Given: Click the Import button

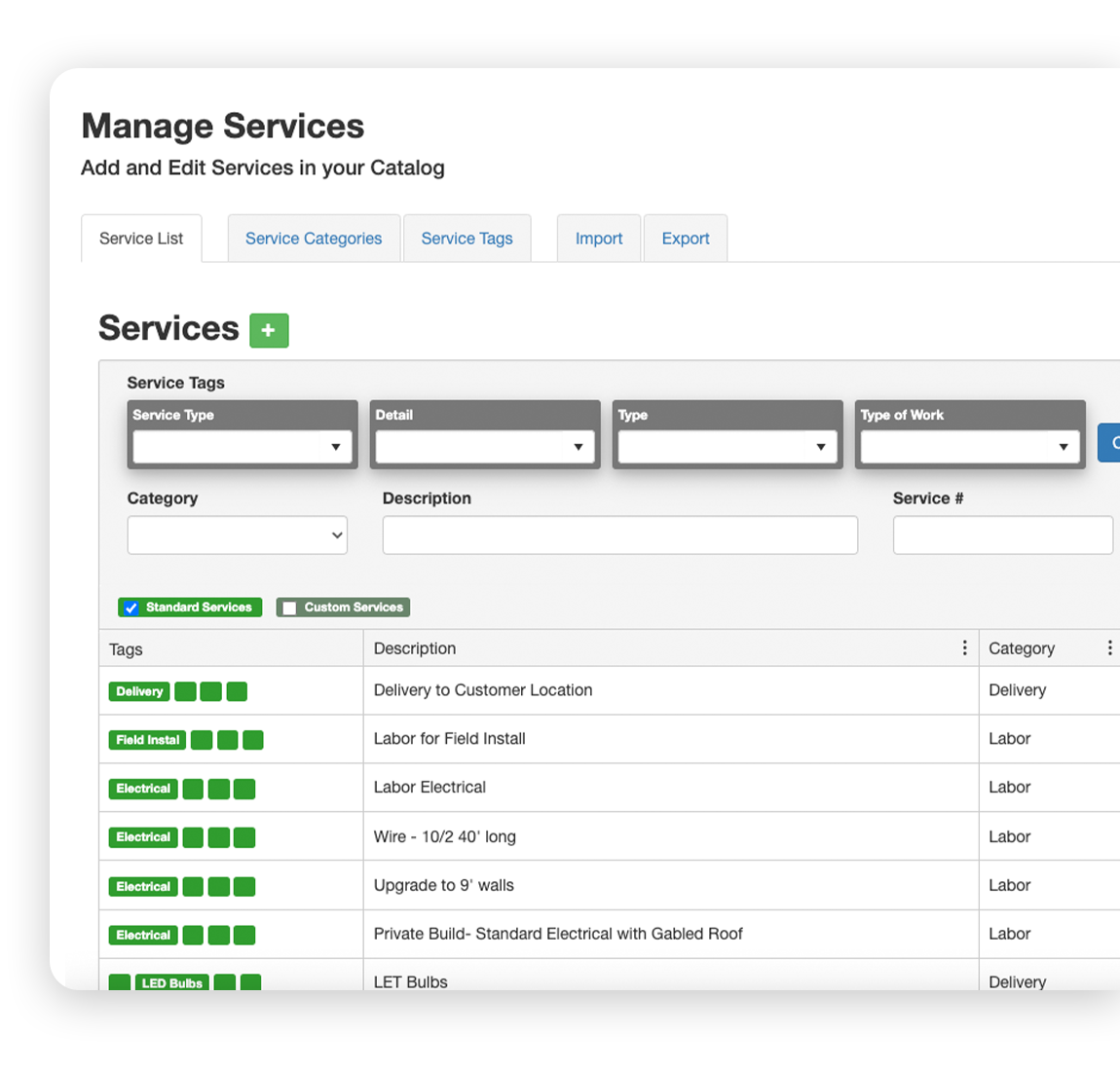Looking at the screenshot, I should click(x=598, y=238).
